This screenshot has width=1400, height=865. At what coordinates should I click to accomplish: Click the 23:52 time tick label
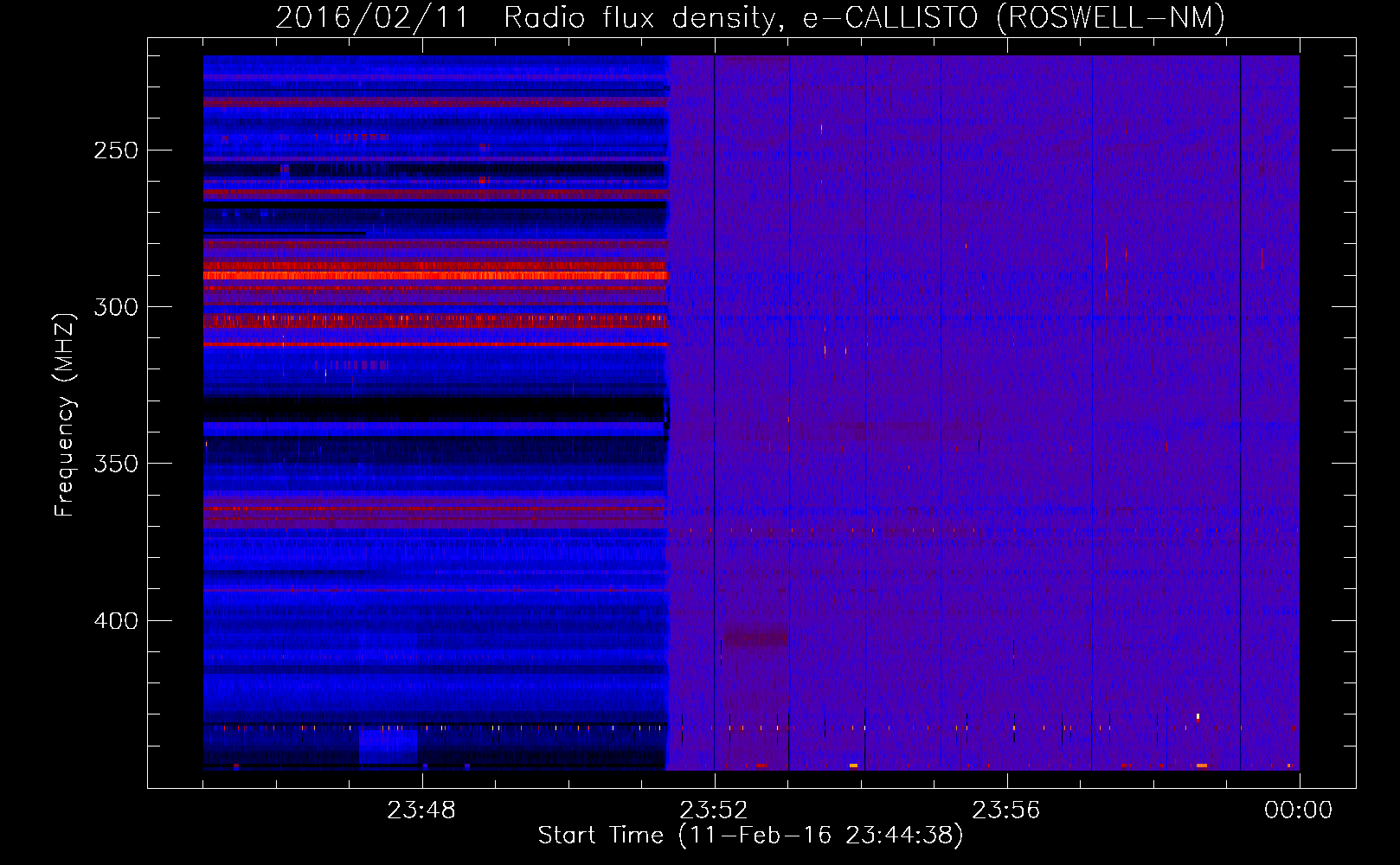click(x=714, y=811)
